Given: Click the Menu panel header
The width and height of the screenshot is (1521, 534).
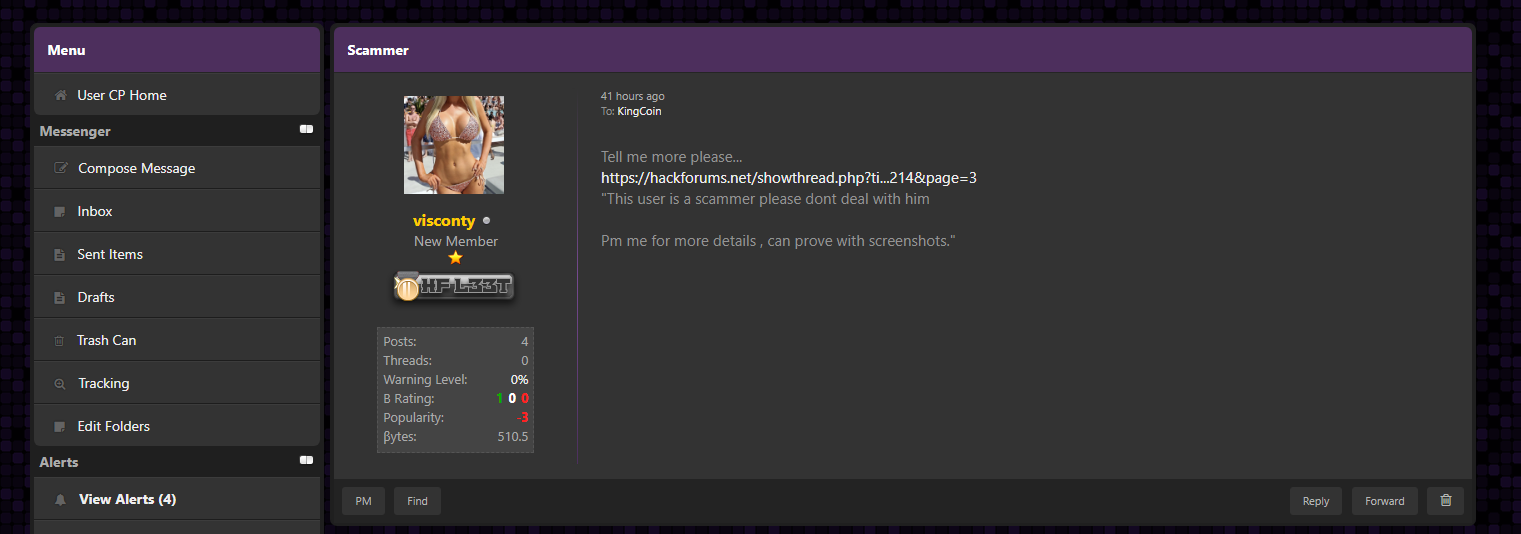Looking at the screenshot, I should 177,50.
